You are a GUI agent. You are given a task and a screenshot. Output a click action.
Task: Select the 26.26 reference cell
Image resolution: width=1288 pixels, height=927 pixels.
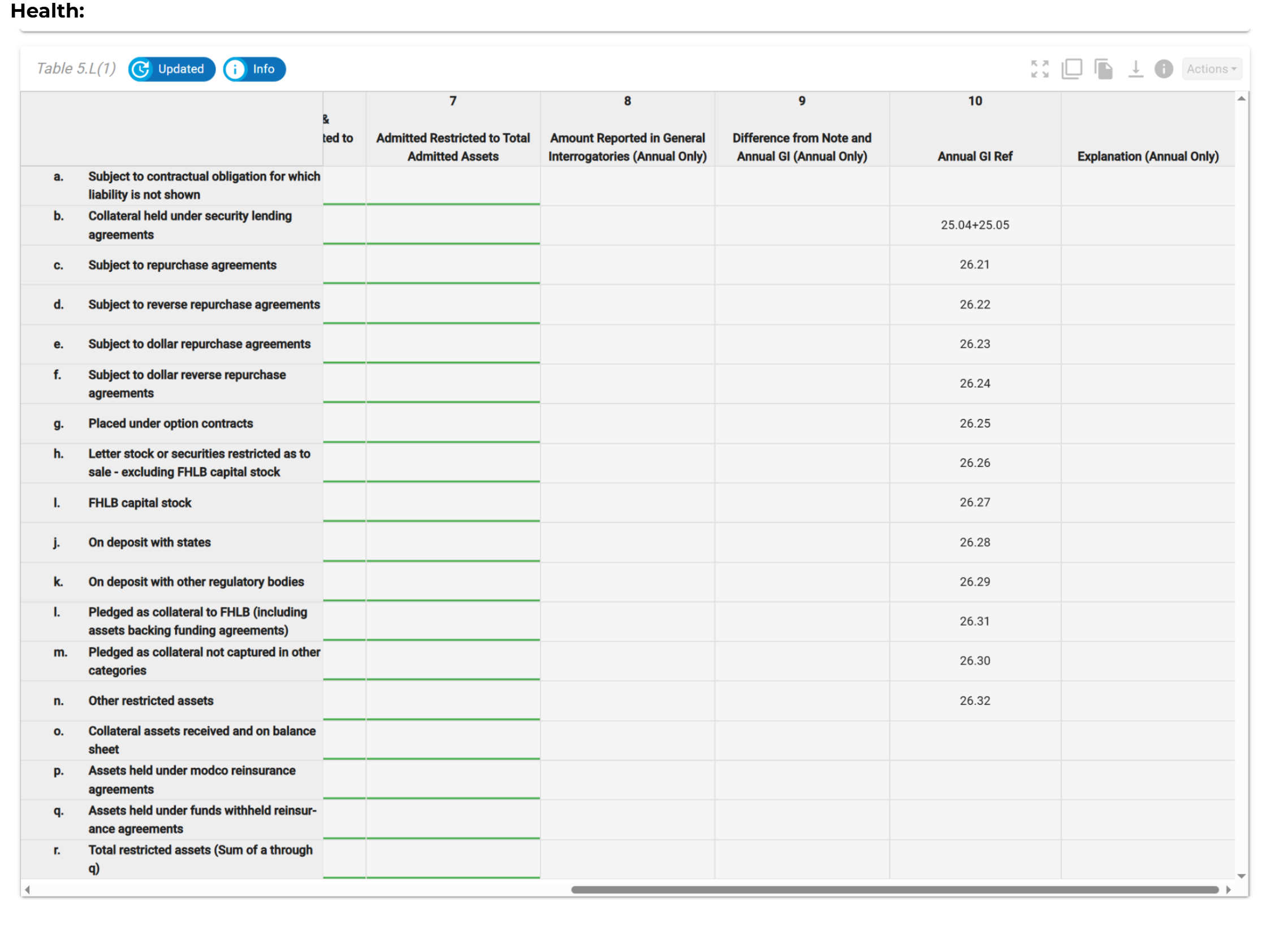point(975,463)
